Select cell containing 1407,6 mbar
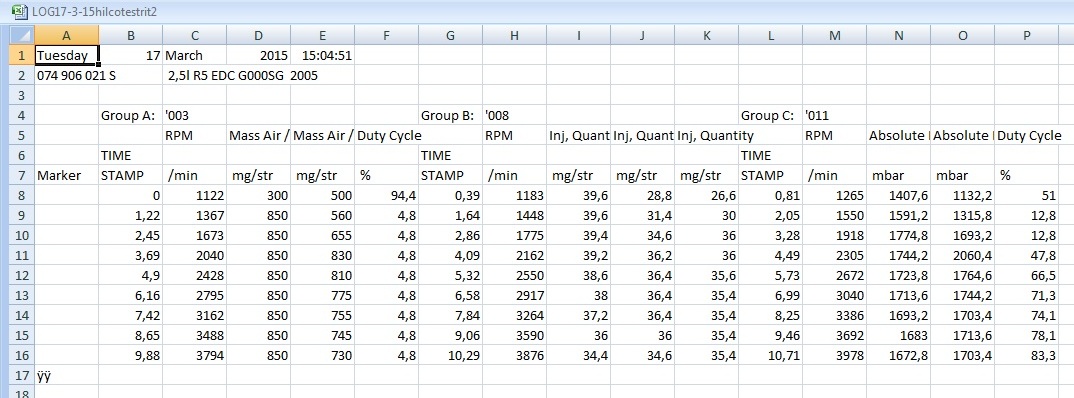1074x398 pixels. [x=899, y=196]
